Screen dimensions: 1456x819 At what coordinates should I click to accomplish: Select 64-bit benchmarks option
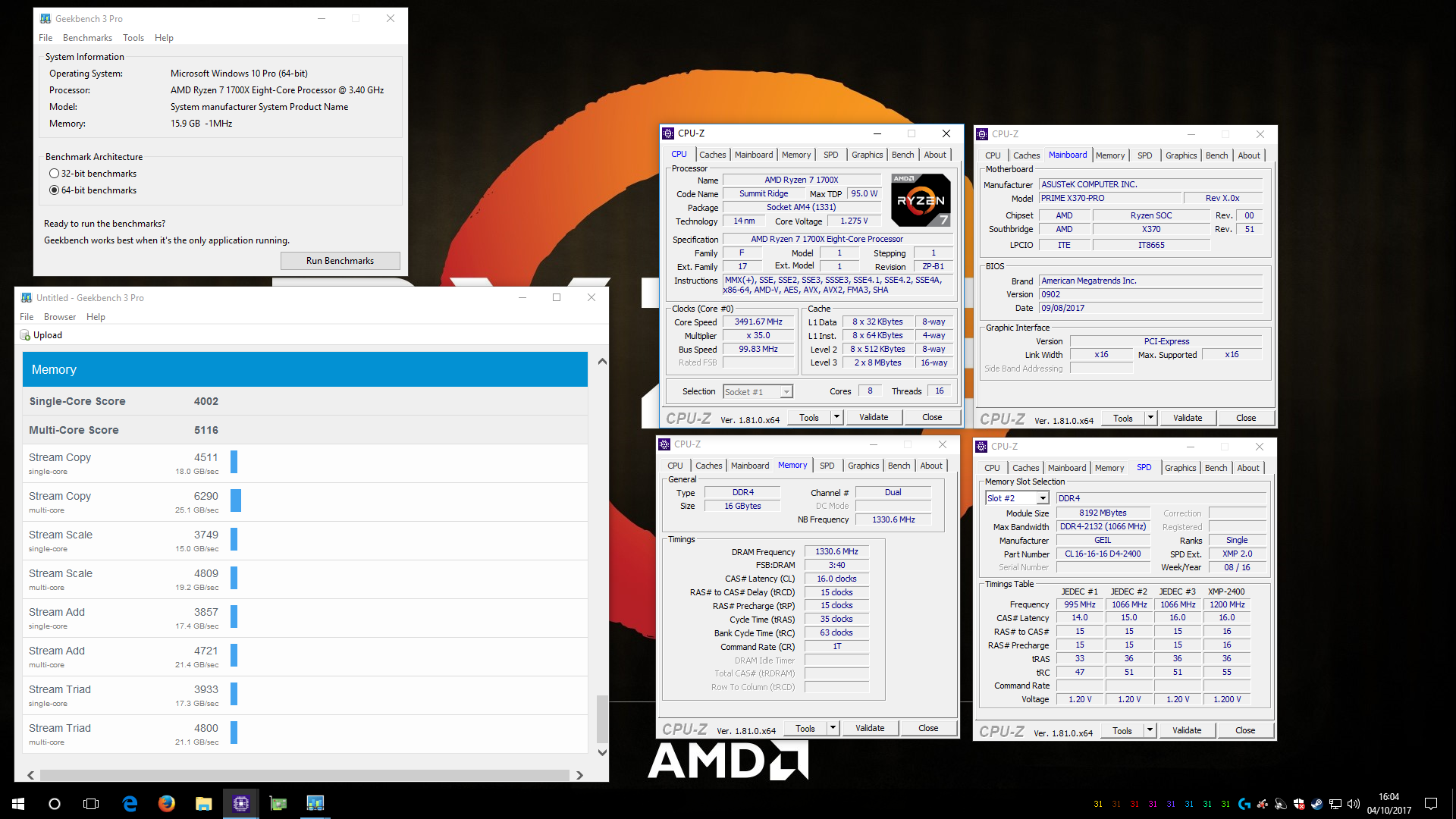tap(54, 190)
